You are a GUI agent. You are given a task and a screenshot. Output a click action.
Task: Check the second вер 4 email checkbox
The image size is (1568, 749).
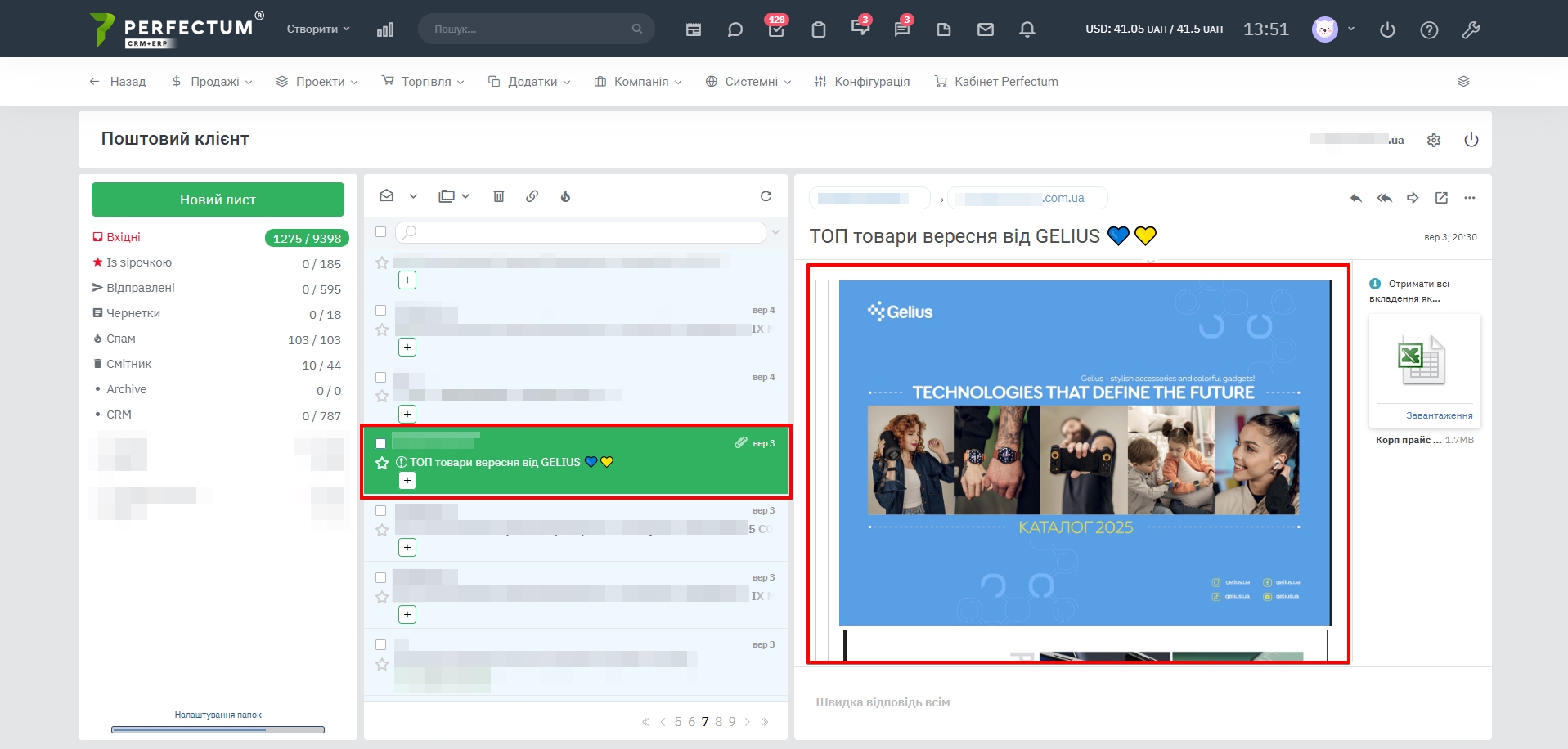380,378
